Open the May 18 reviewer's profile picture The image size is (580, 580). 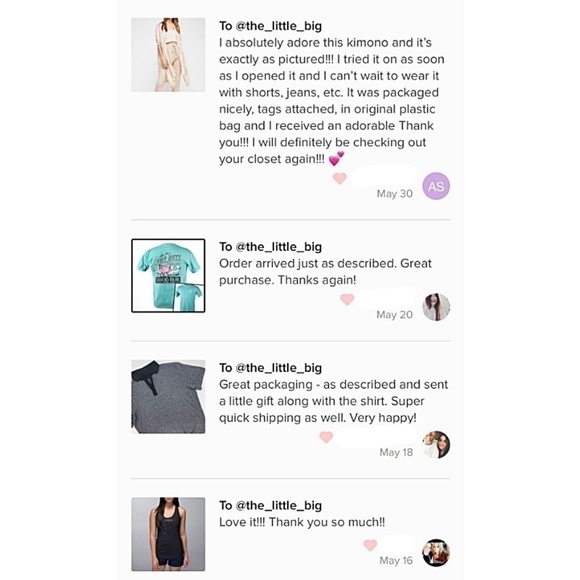point(436,445)
